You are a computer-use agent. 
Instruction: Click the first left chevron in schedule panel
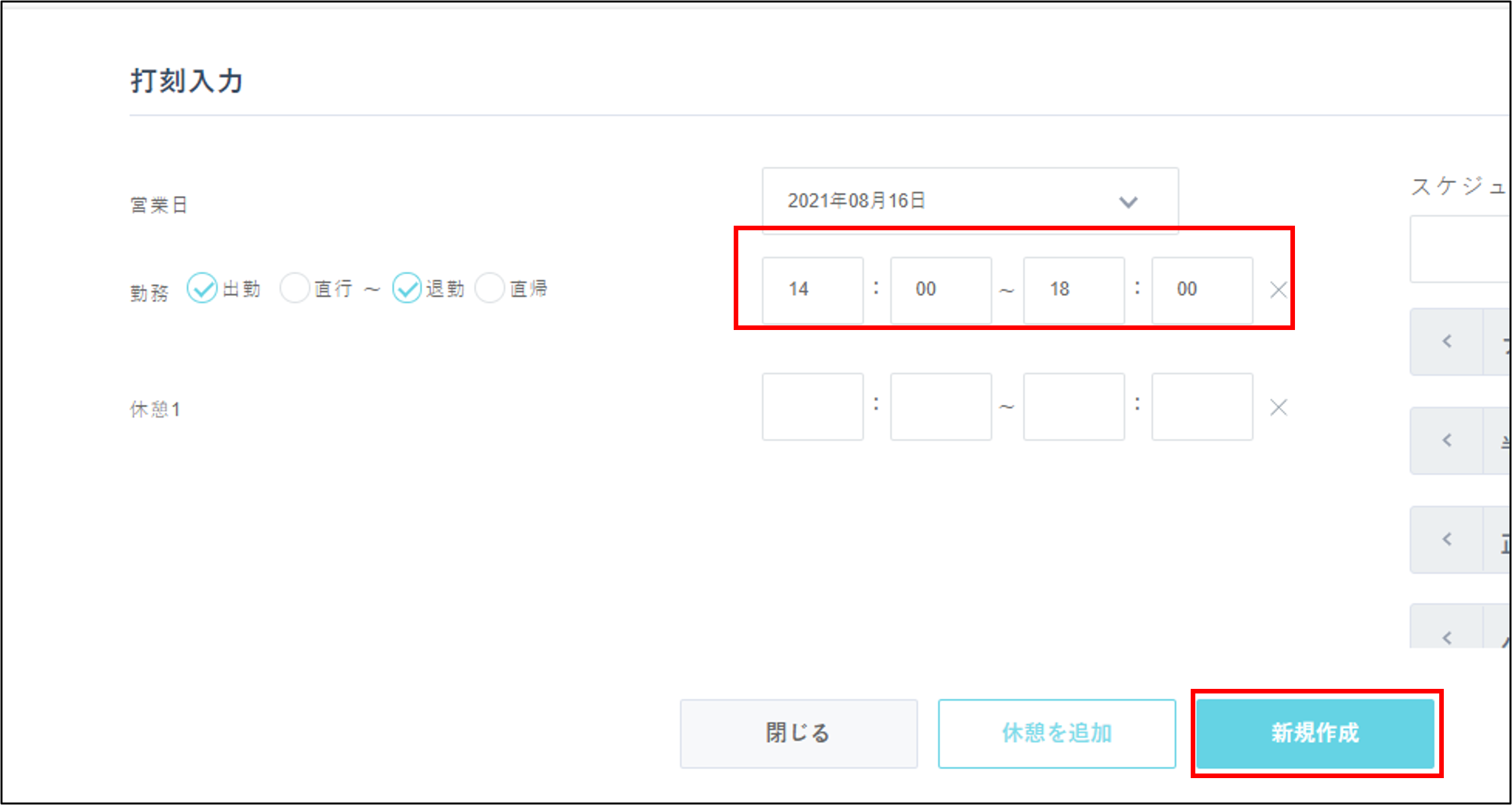point(1447,341)
